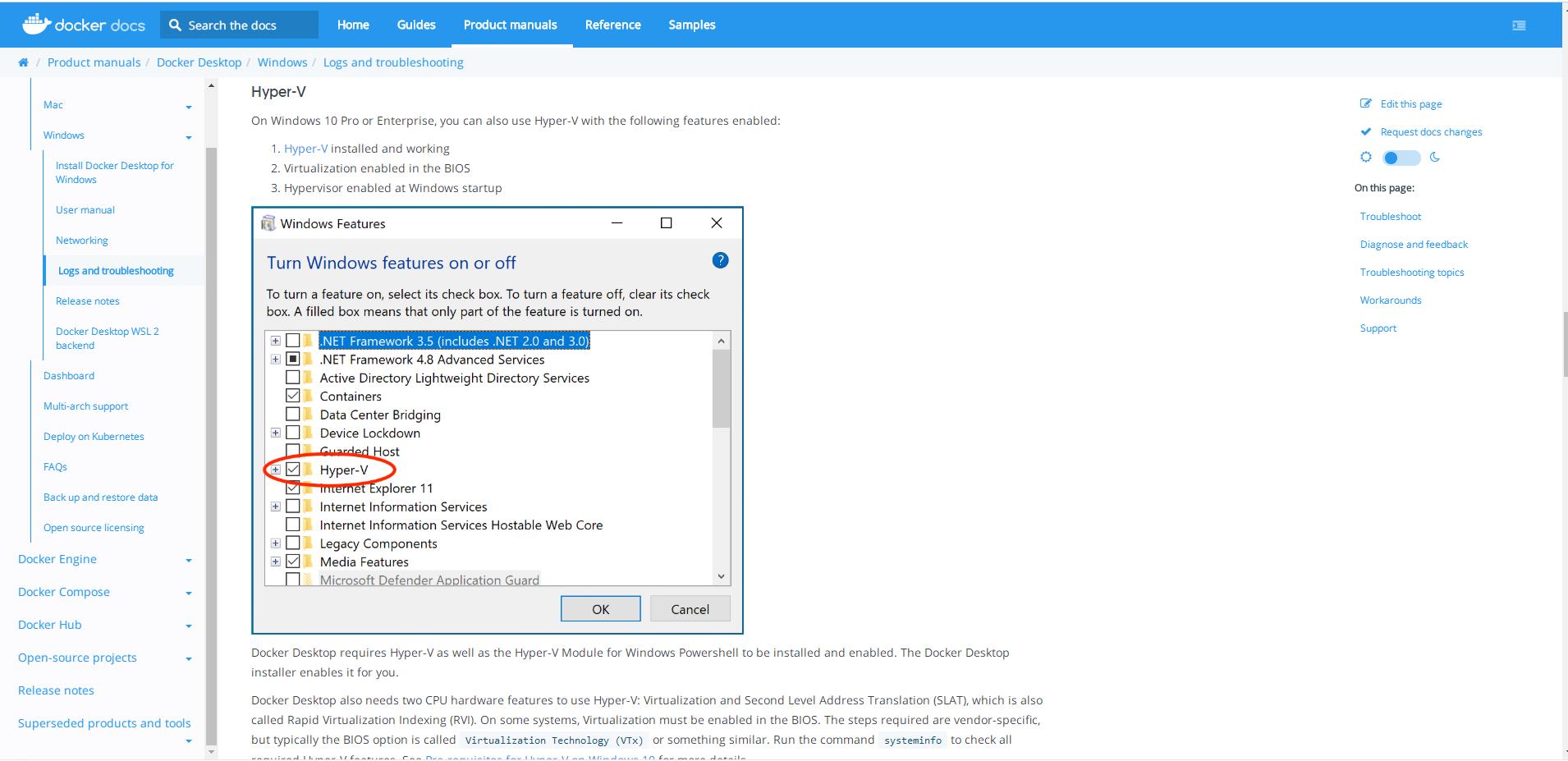Collapse the Windows sidebar section arrow
Viewport: 1568px width, 761px height.
[x=189, y=137]
